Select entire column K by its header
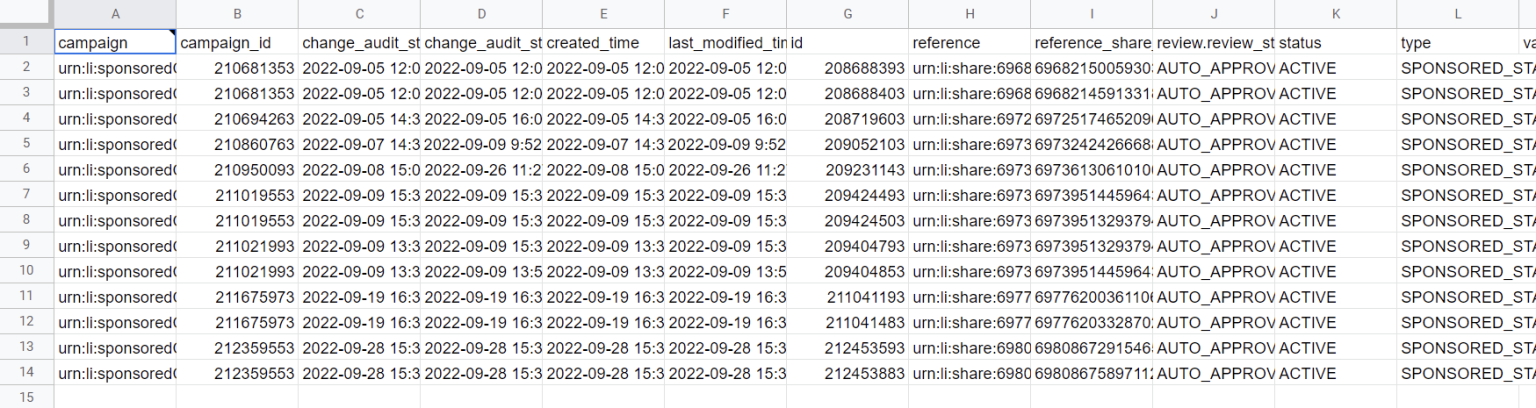 coord(1335,14)
